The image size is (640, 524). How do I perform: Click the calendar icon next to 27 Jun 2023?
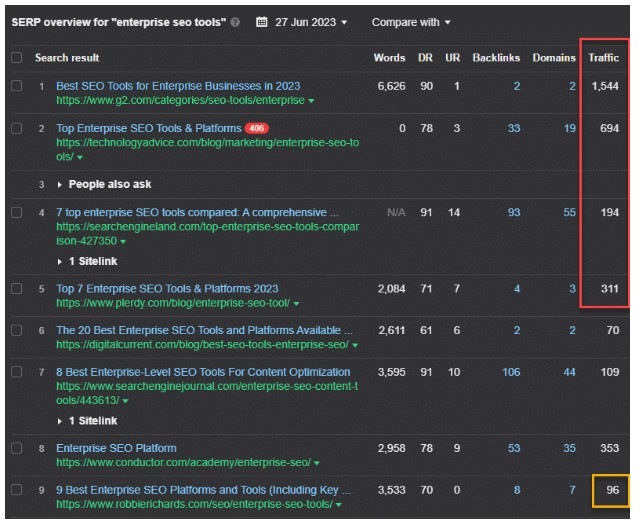(x=262, y=22)
